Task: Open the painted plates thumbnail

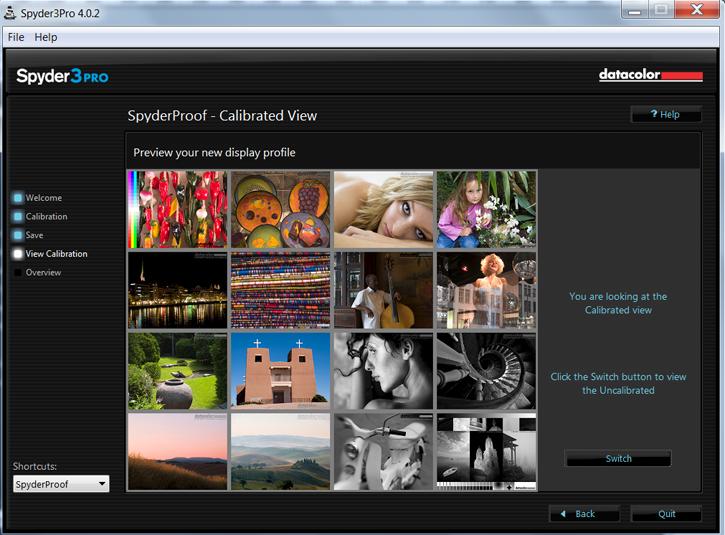Action: 281,209
